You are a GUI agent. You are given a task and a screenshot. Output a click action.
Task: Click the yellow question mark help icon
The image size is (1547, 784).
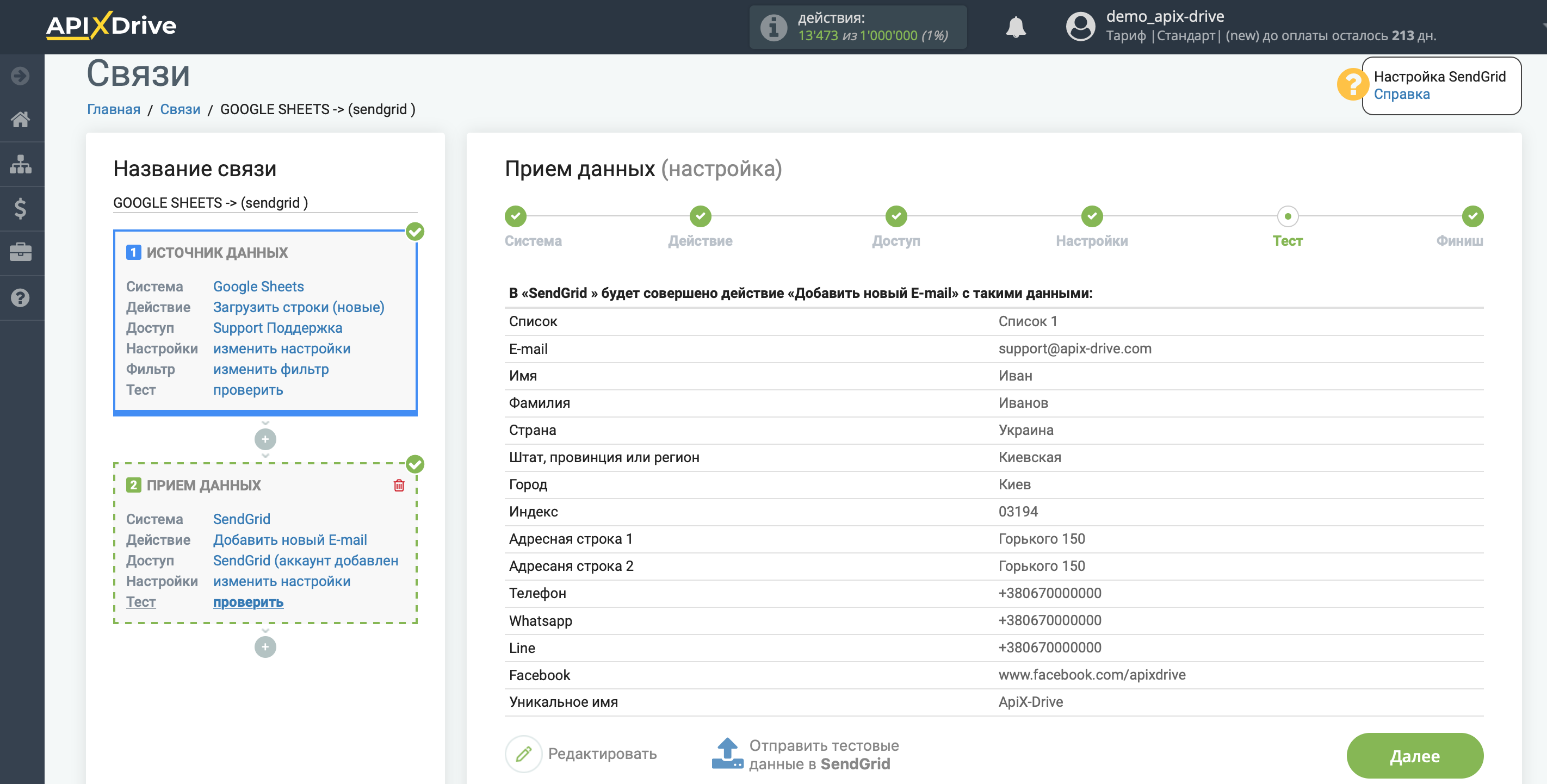point(1352,85)
